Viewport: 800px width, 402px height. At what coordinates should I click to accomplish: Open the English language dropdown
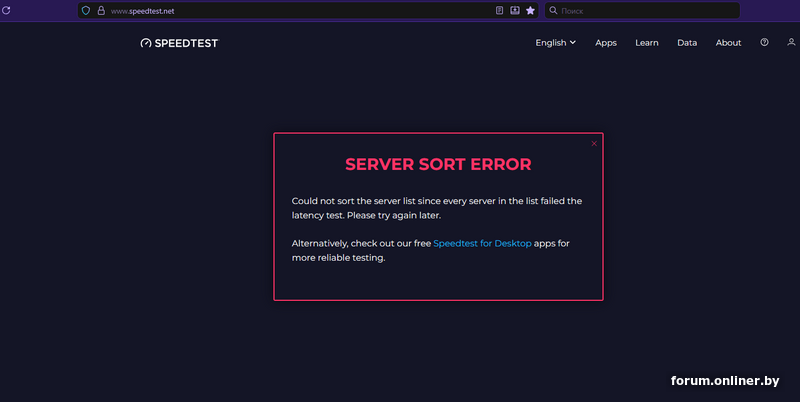tap(556, 43)
